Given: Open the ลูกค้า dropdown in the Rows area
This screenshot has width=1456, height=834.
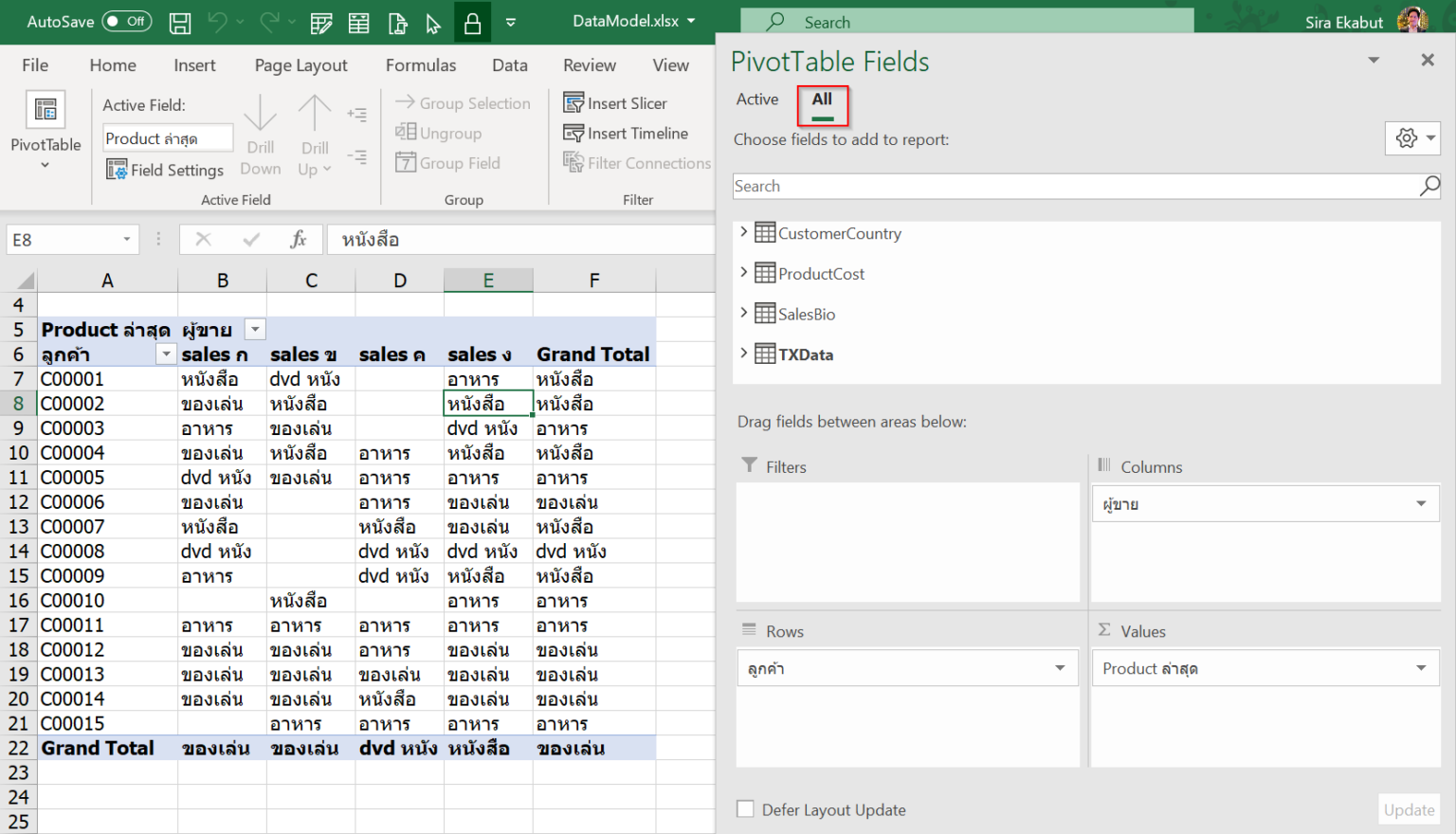Looking at the screenshot, I should (1060, 667).
